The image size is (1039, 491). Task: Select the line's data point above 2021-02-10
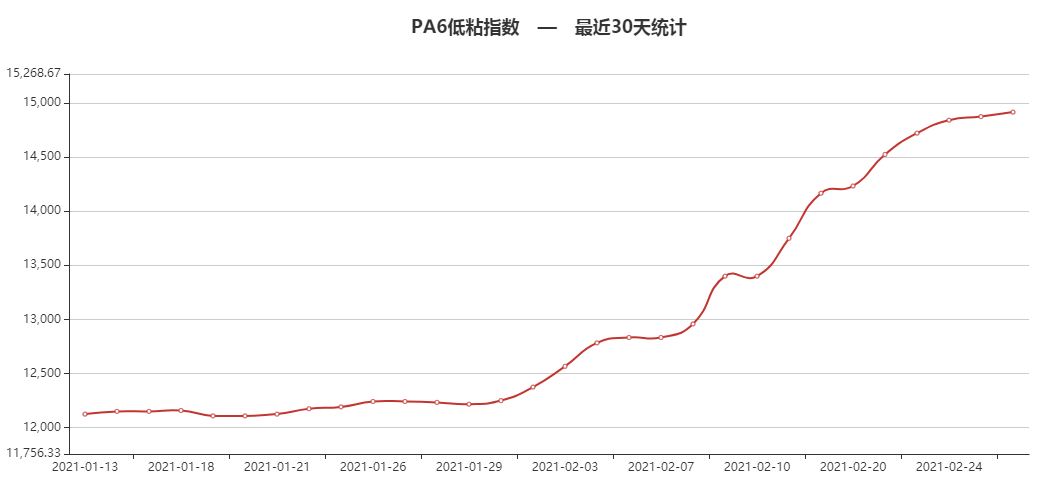click(757, 276)
